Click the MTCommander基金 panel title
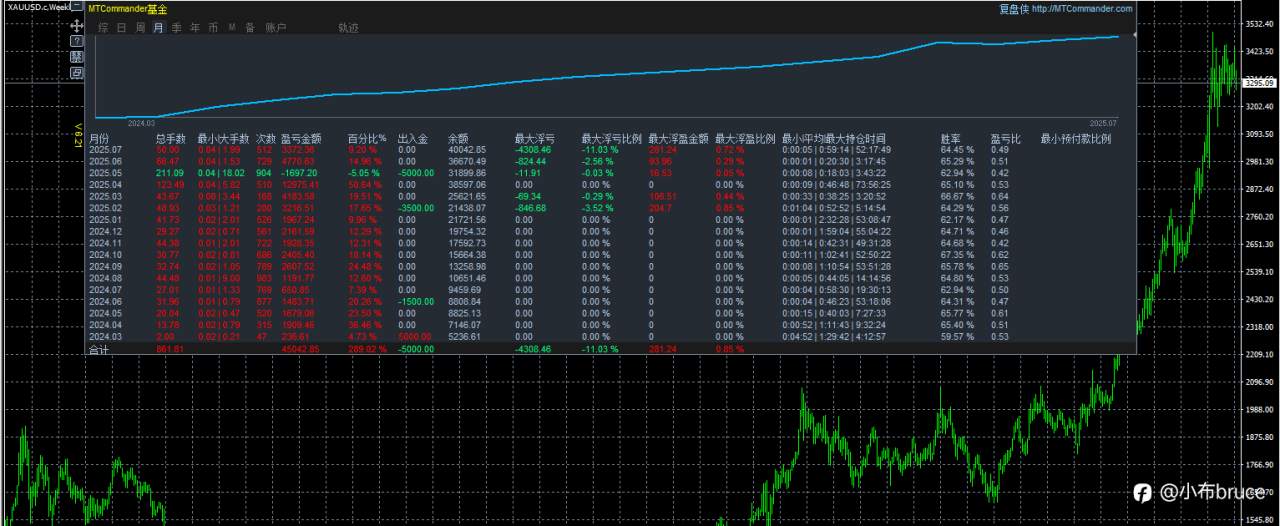The image size is (1280, 526). (128, 9)
